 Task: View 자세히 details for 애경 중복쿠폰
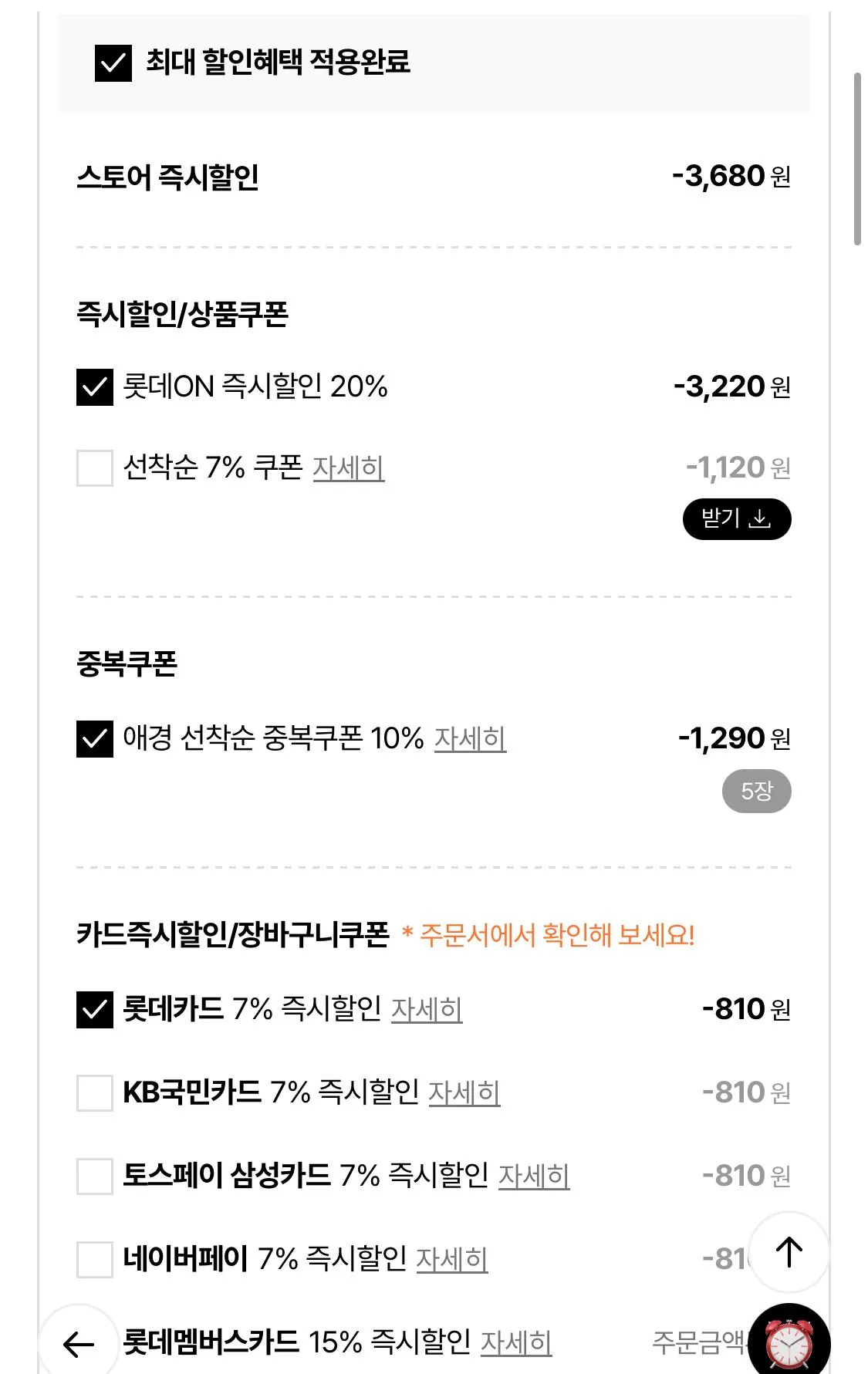coord(470,739)
